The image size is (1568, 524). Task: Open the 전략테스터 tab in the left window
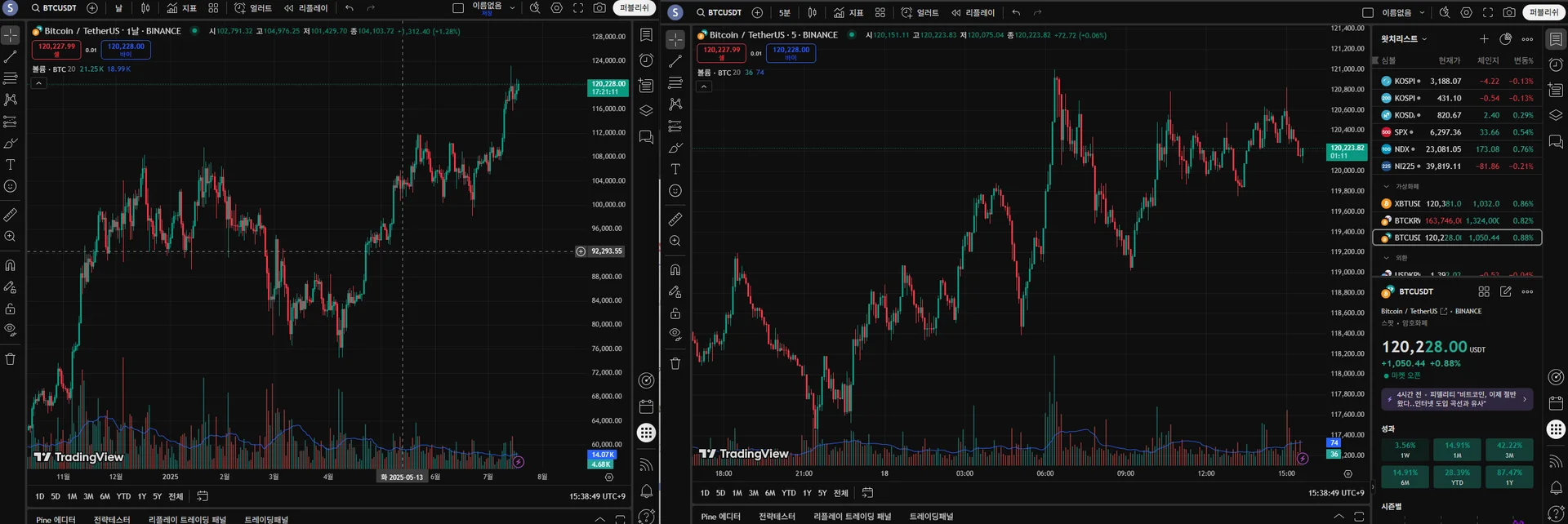(x=112, y=519)
